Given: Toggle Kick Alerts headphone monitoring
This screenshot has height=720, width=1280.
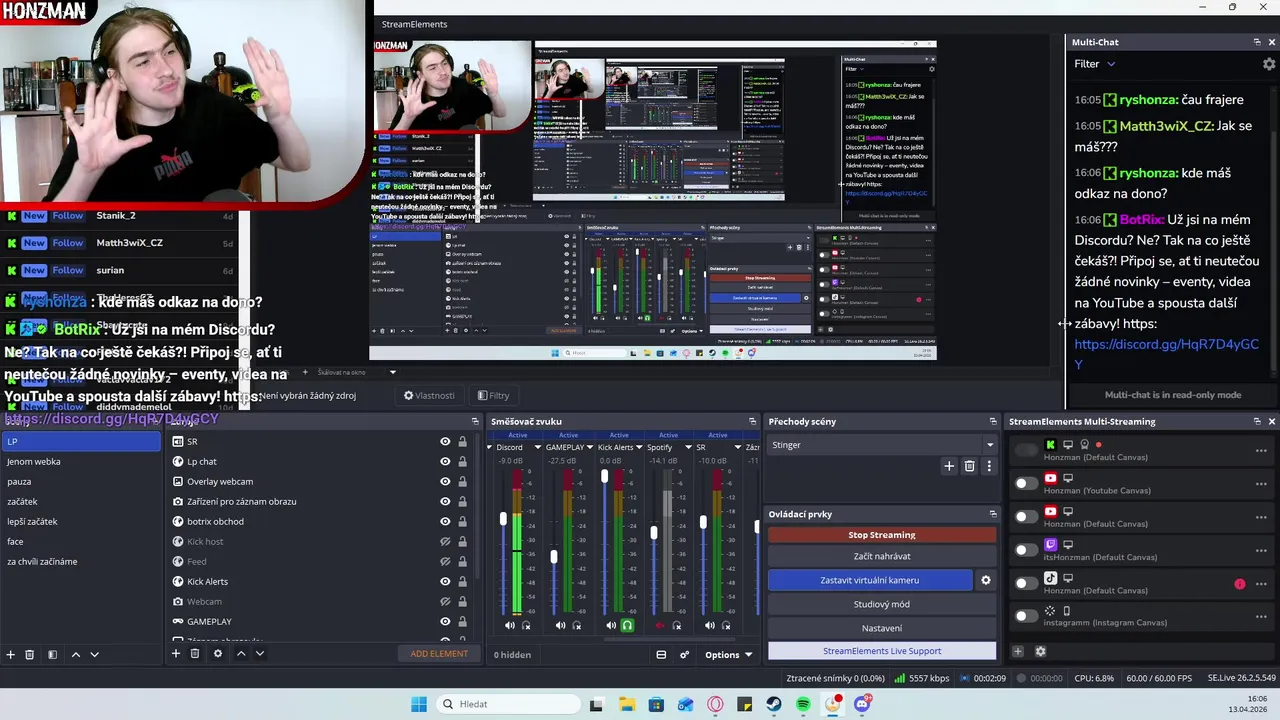Looking at the screenshot, I should pos(627,625).
